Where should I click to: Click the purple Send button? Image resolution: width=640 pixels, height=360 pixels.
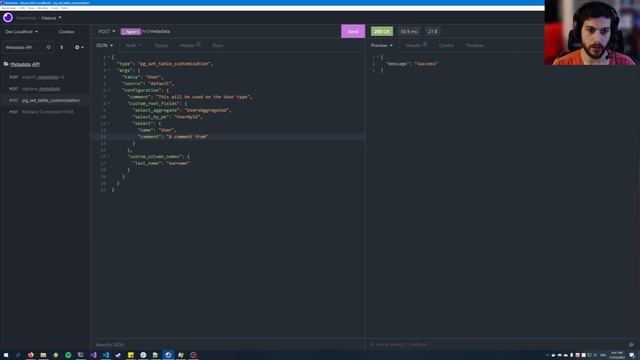click(x=353, y=31)
